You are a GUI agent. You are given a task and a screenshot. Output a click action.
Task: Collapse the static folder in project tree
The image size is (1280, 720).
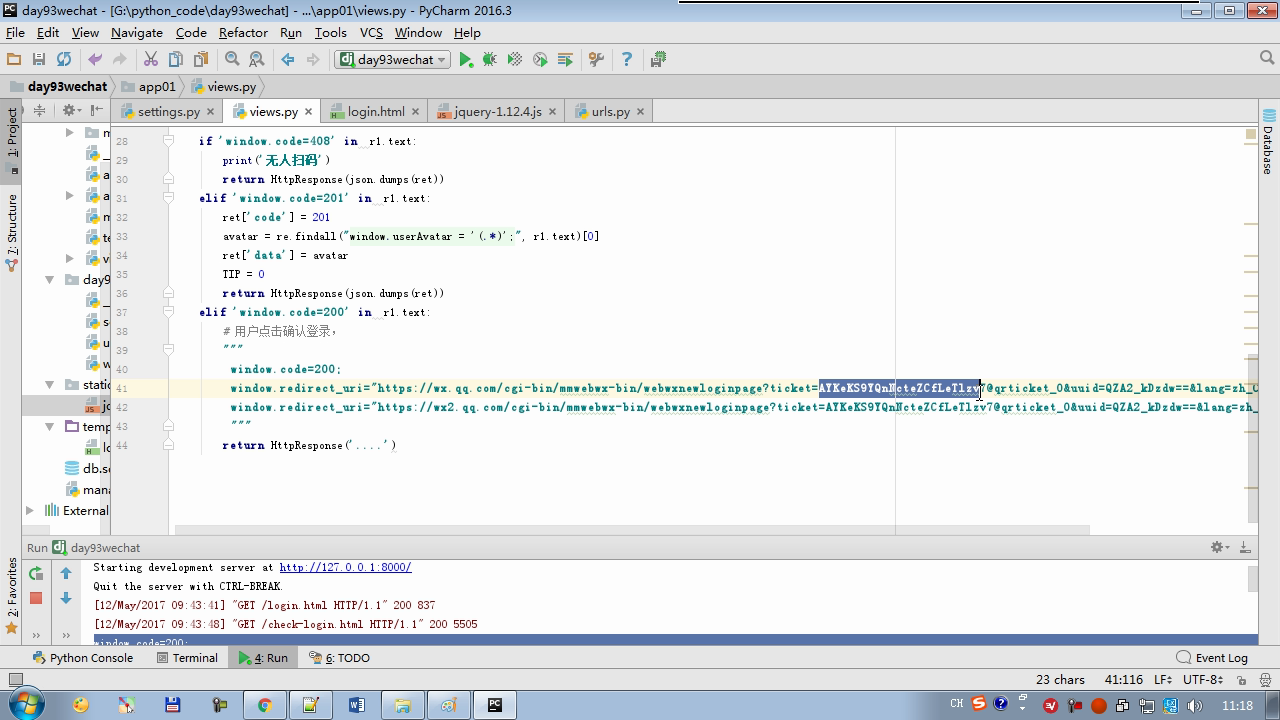49,384
